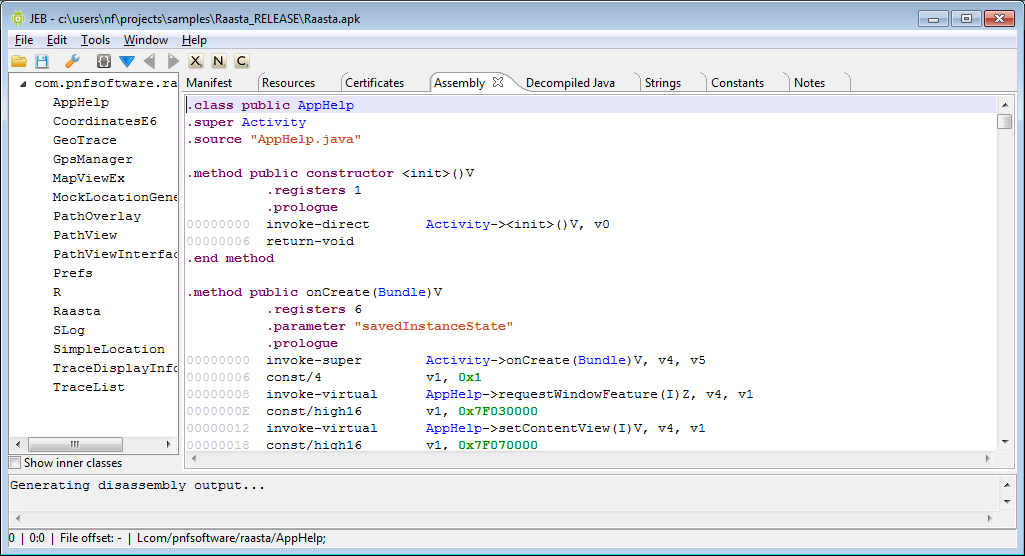Screen dimensions: 1025x556
Task: Select Prefs class in the tree
Action: (x=73, y=273)
